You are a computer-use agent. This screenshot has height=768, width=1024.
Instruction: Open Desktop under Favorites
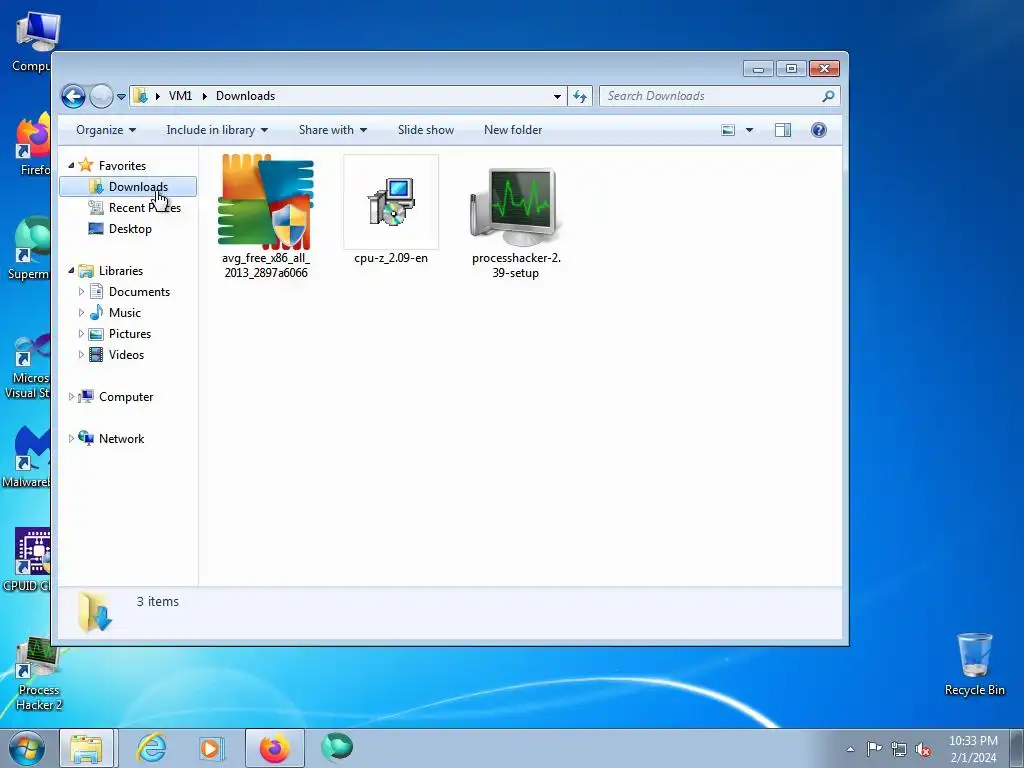point(130,229)
